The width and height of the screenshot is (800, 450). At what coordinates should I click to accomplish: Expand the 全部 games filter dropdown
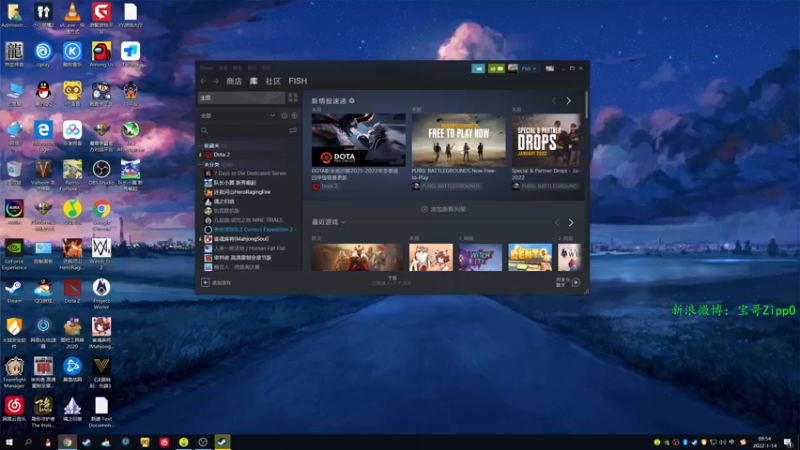pos(237,116)
